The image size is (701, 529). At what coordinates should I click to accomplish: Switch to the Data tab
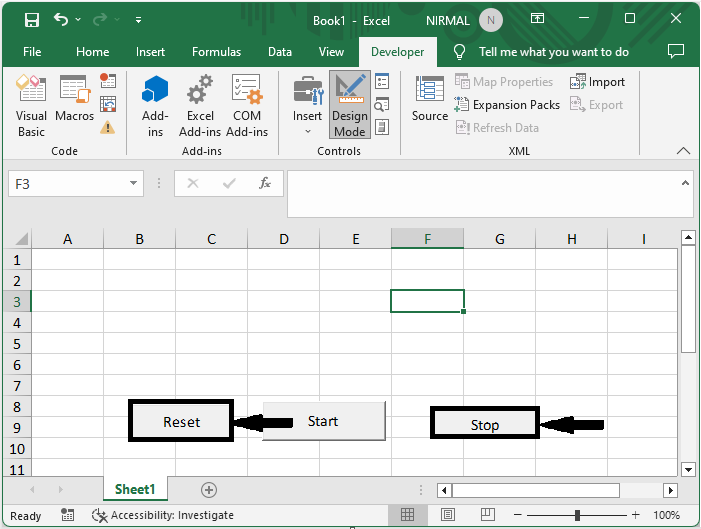point(280,52)
